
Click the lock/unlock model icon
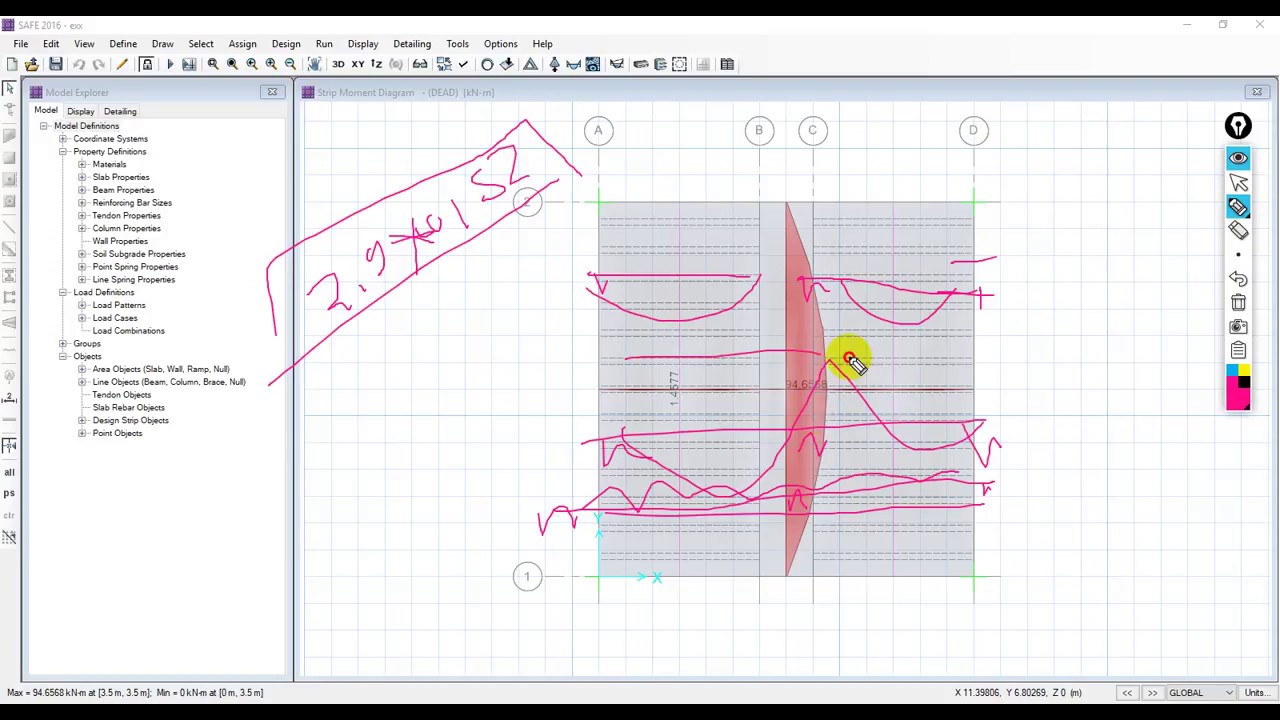146,64
